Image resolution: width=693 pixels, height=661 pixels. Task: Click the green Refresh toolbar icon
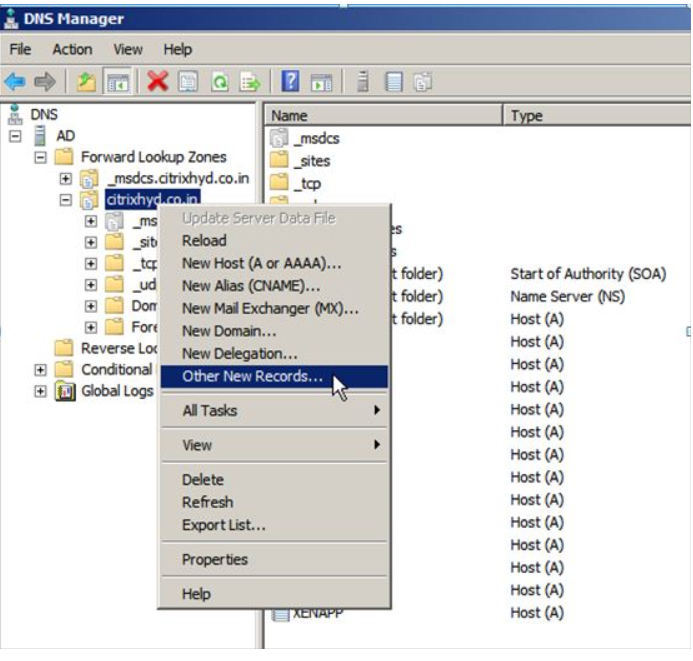click(221, 82)
